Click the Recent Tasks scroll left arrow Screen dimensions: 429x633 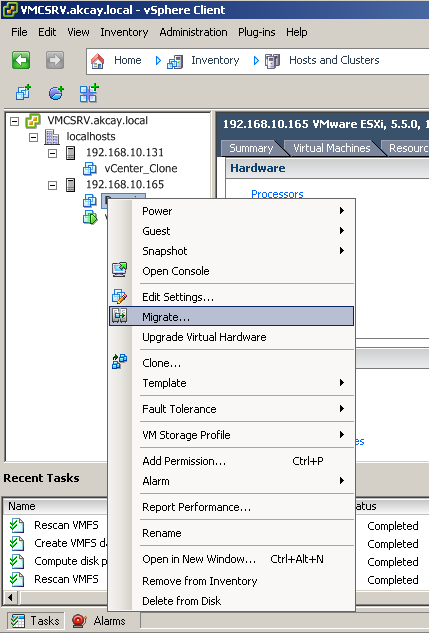click(10, 597)
